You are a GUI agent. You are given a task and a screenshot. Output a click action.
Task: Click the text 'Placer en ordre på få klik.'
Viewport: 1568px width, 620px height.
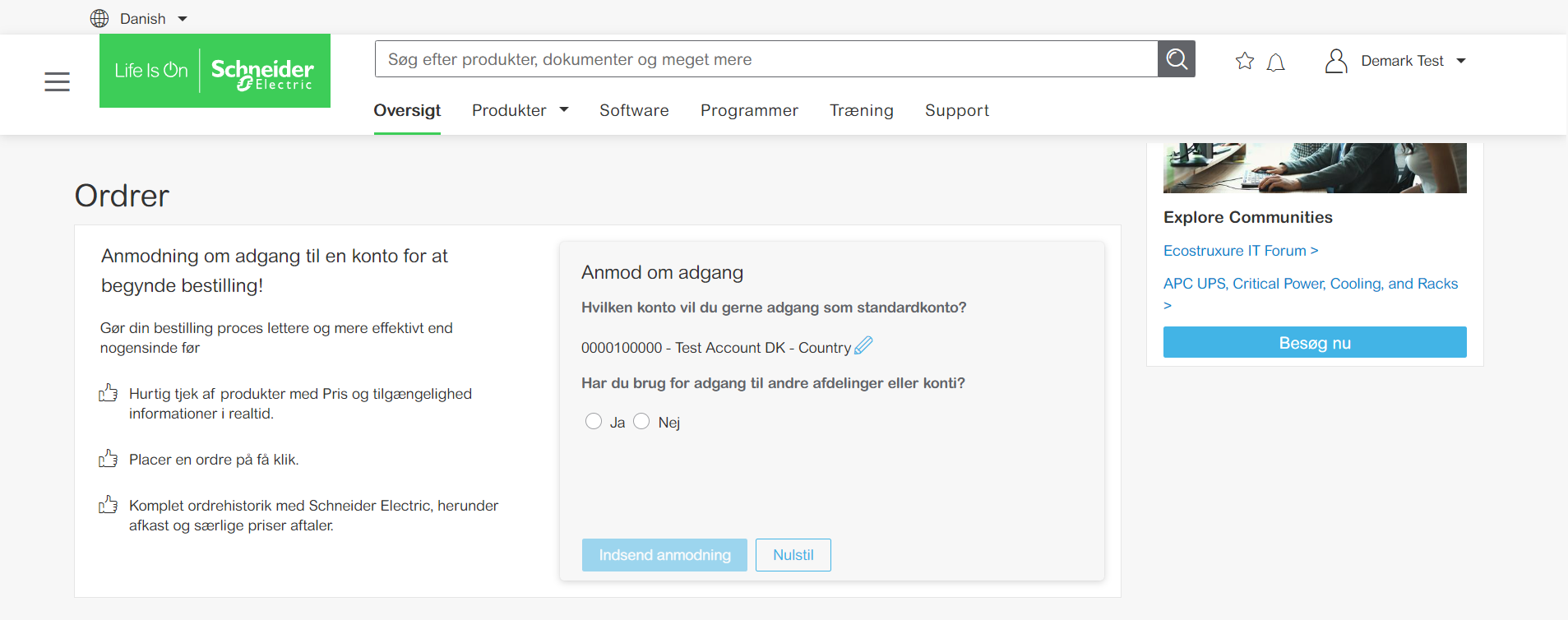tap(214, 460)
